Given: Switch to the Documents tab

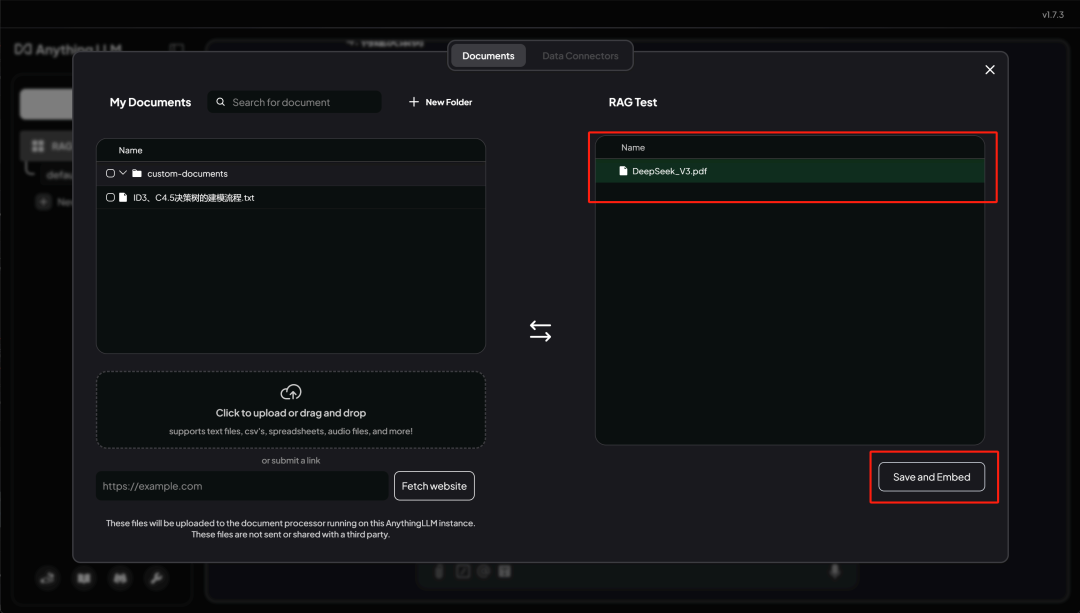Looking at the screenshot, I should point(488,56).
